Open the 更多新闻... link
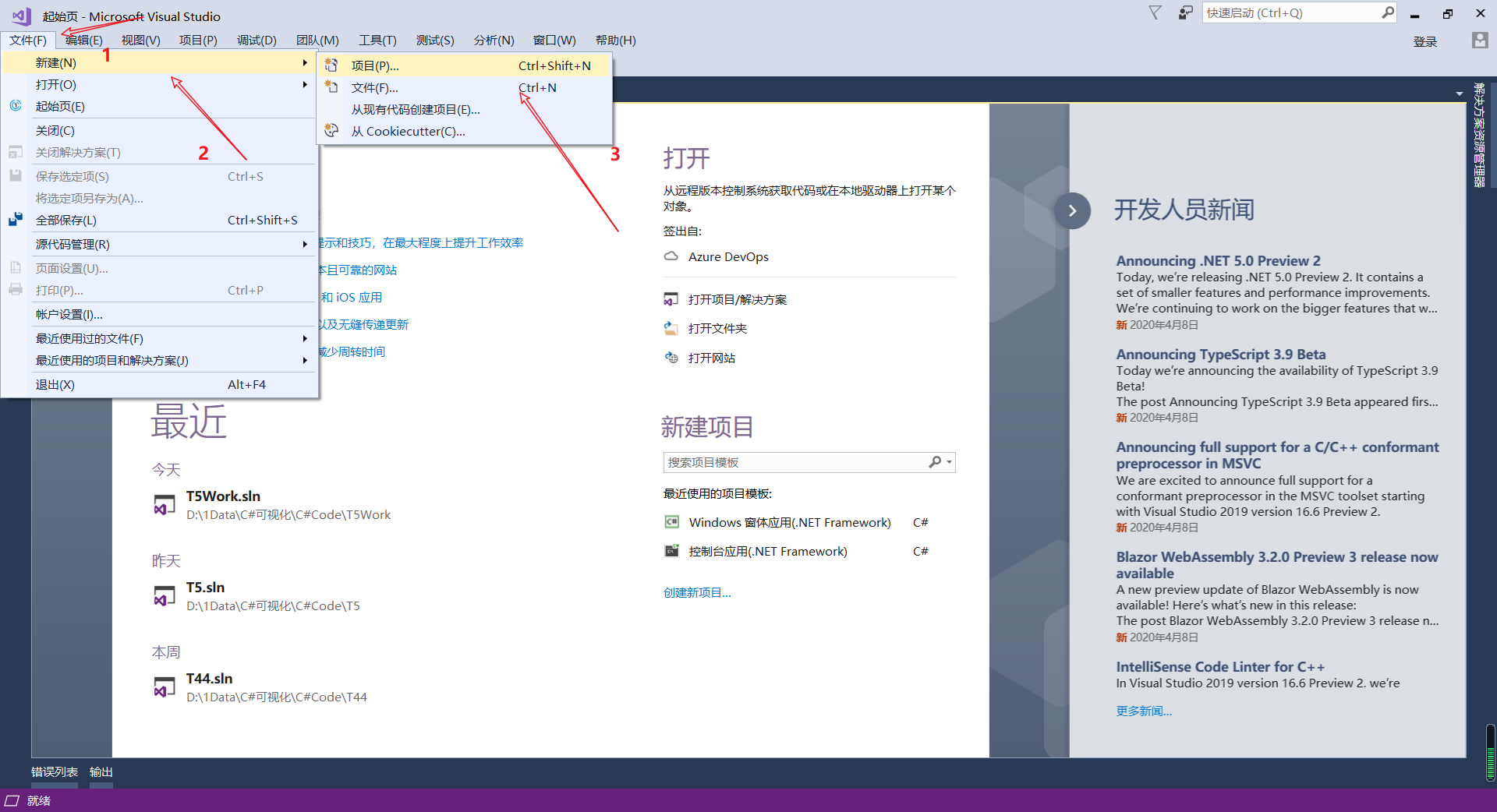 [1144, 711]
